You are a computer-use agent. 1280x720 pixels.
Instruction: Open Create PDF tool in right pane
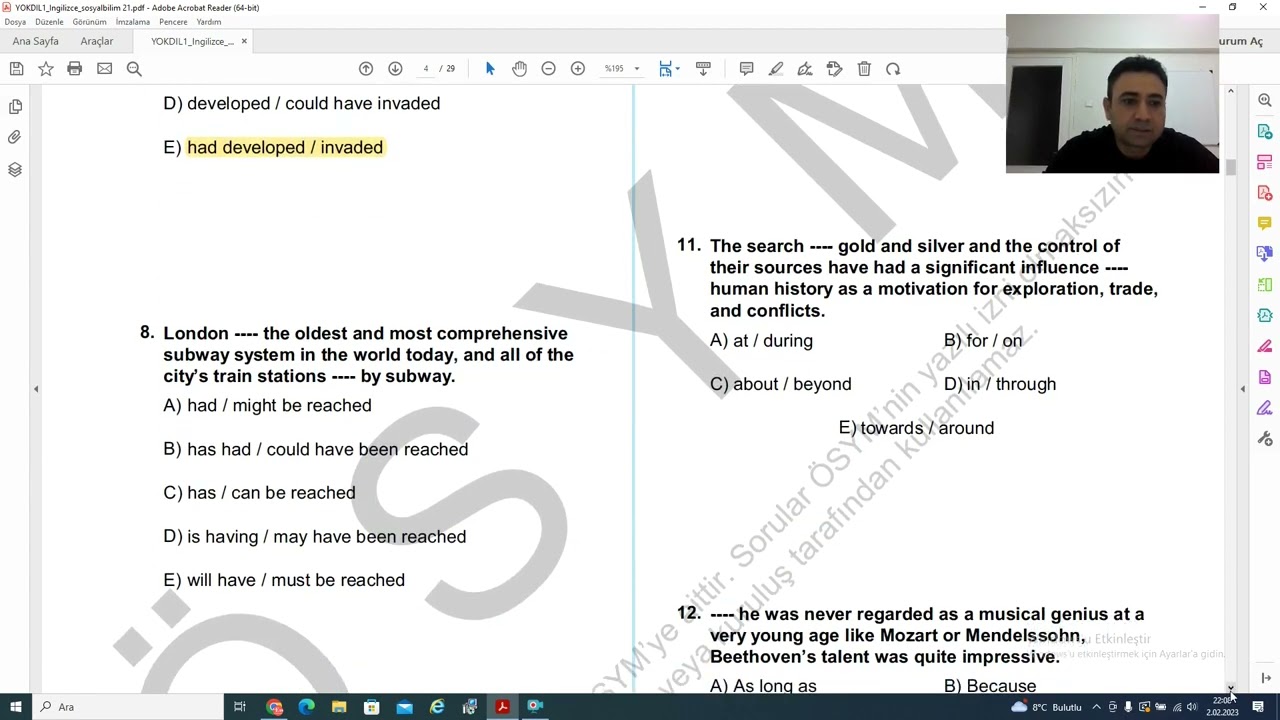point(1265,193)
